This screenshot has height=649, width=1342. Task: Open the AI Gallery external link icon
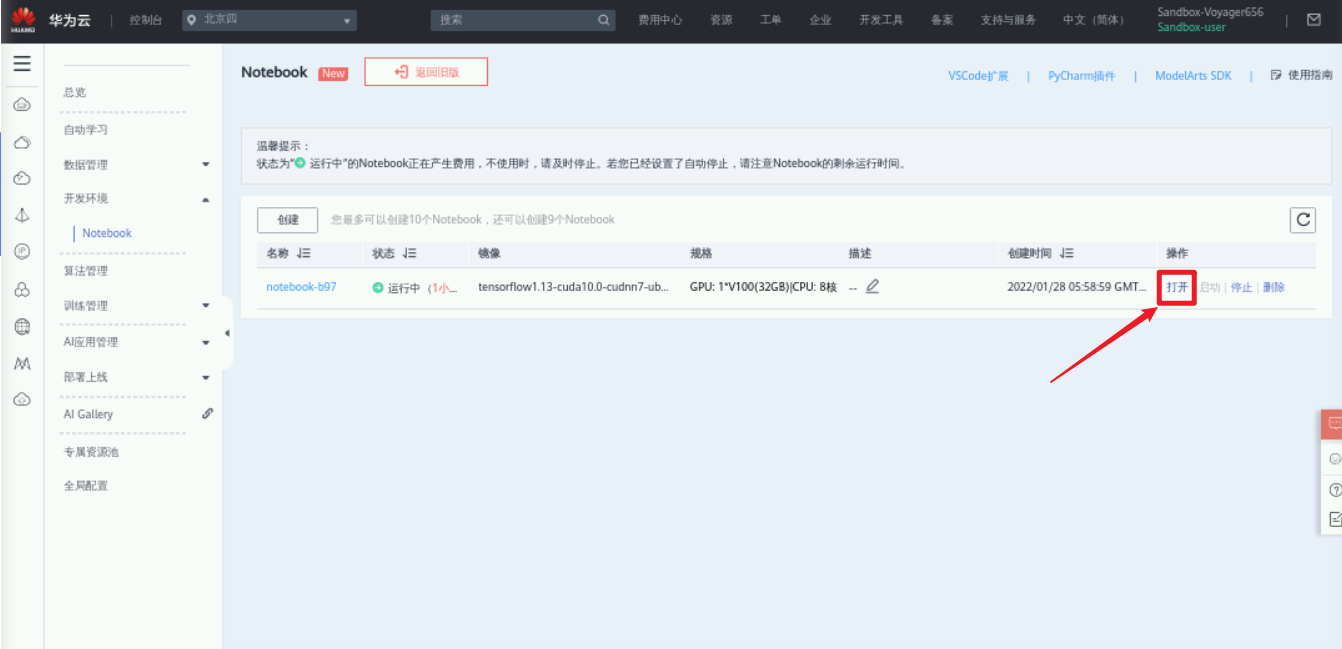coord(207,413)
